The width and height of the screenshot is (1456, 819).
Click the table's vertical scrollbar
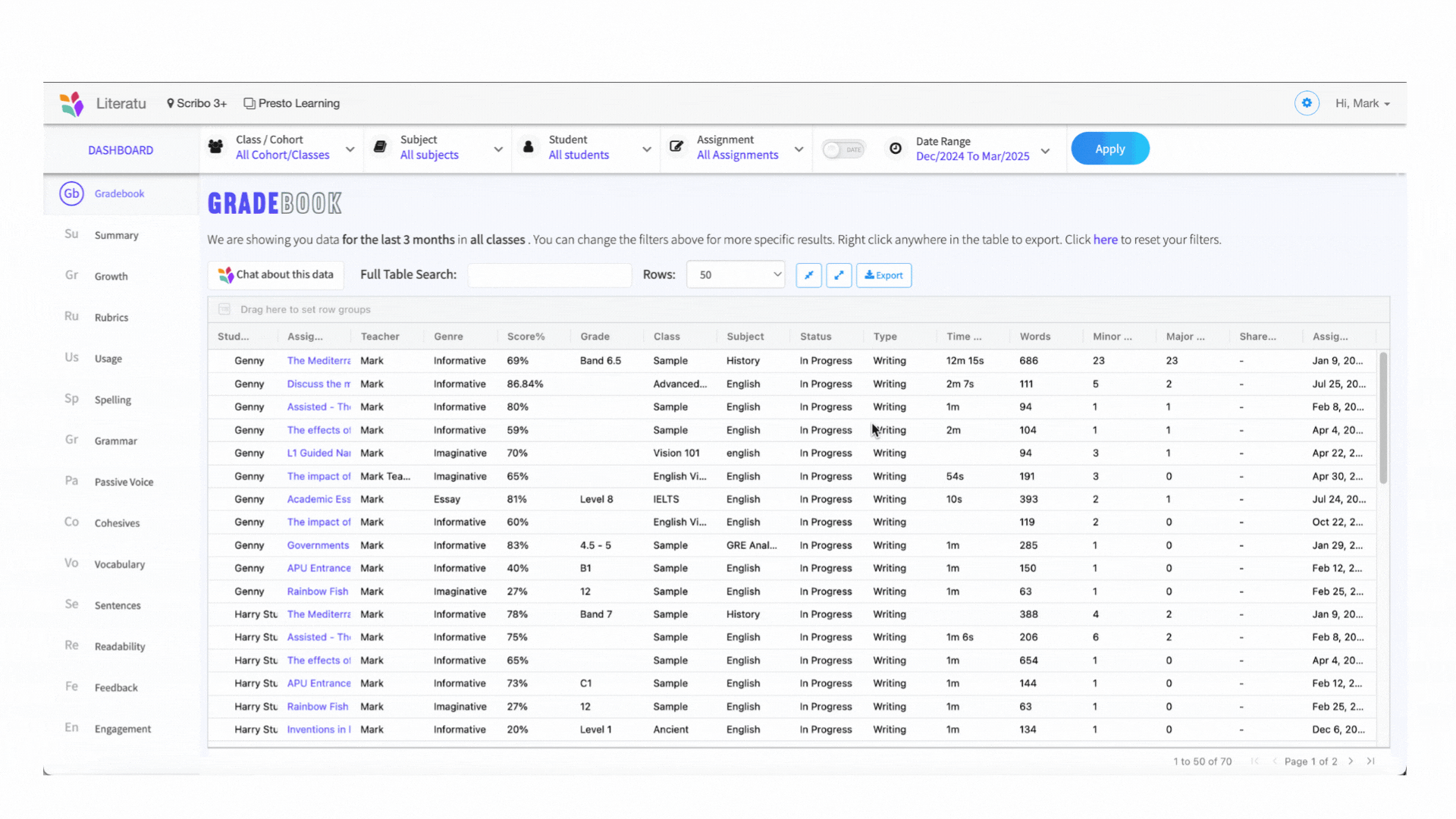[1382, 417]
